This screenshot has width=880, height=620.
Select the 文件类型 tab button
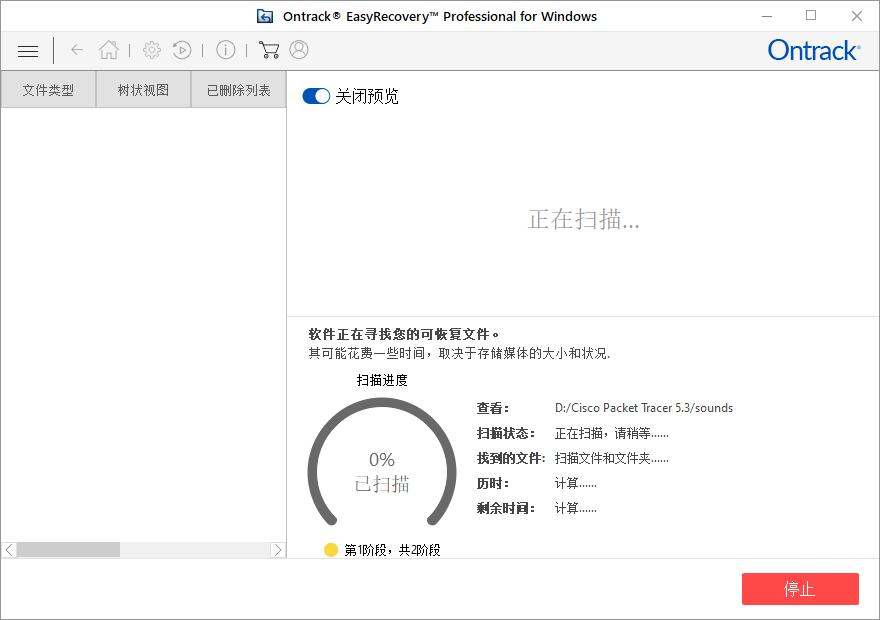pyautogui.click(x=48, y=89)
